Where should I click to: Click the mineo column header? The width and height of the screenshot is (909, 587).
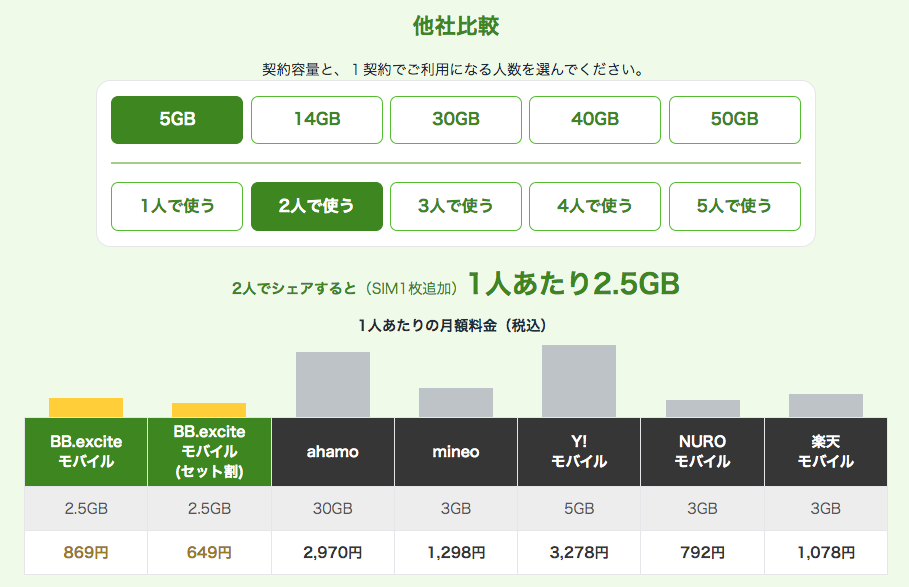tap(456, 452)
